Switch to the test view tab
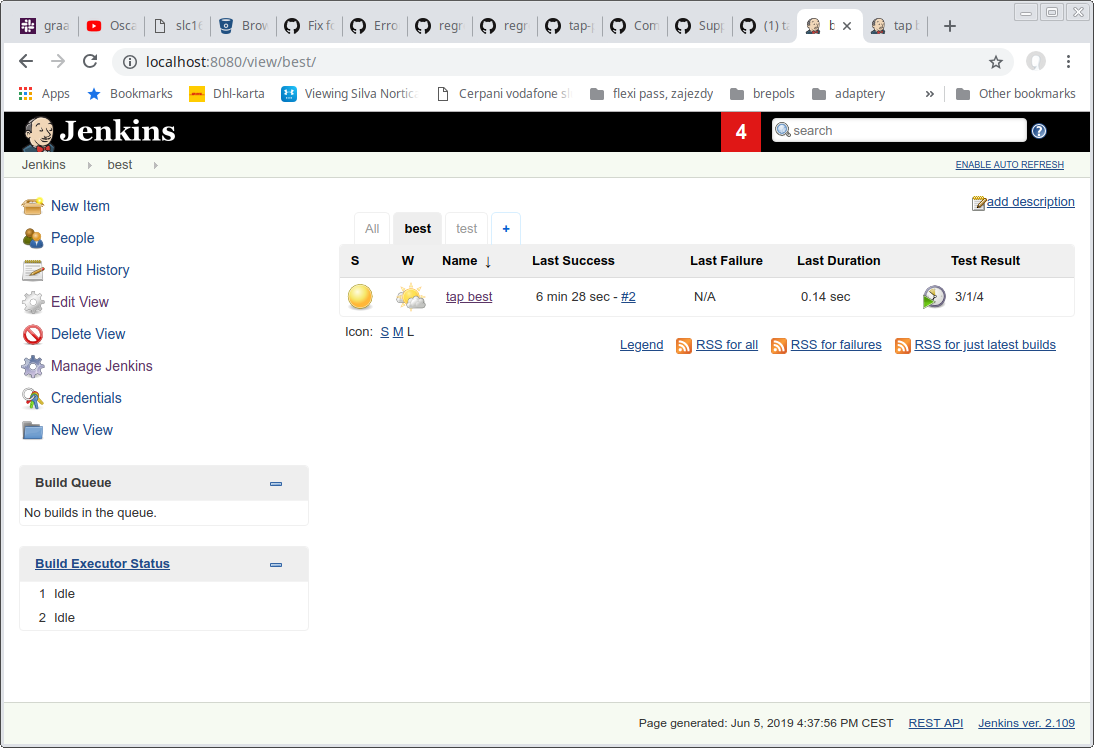1094x748 pixels. click(466, 229)
